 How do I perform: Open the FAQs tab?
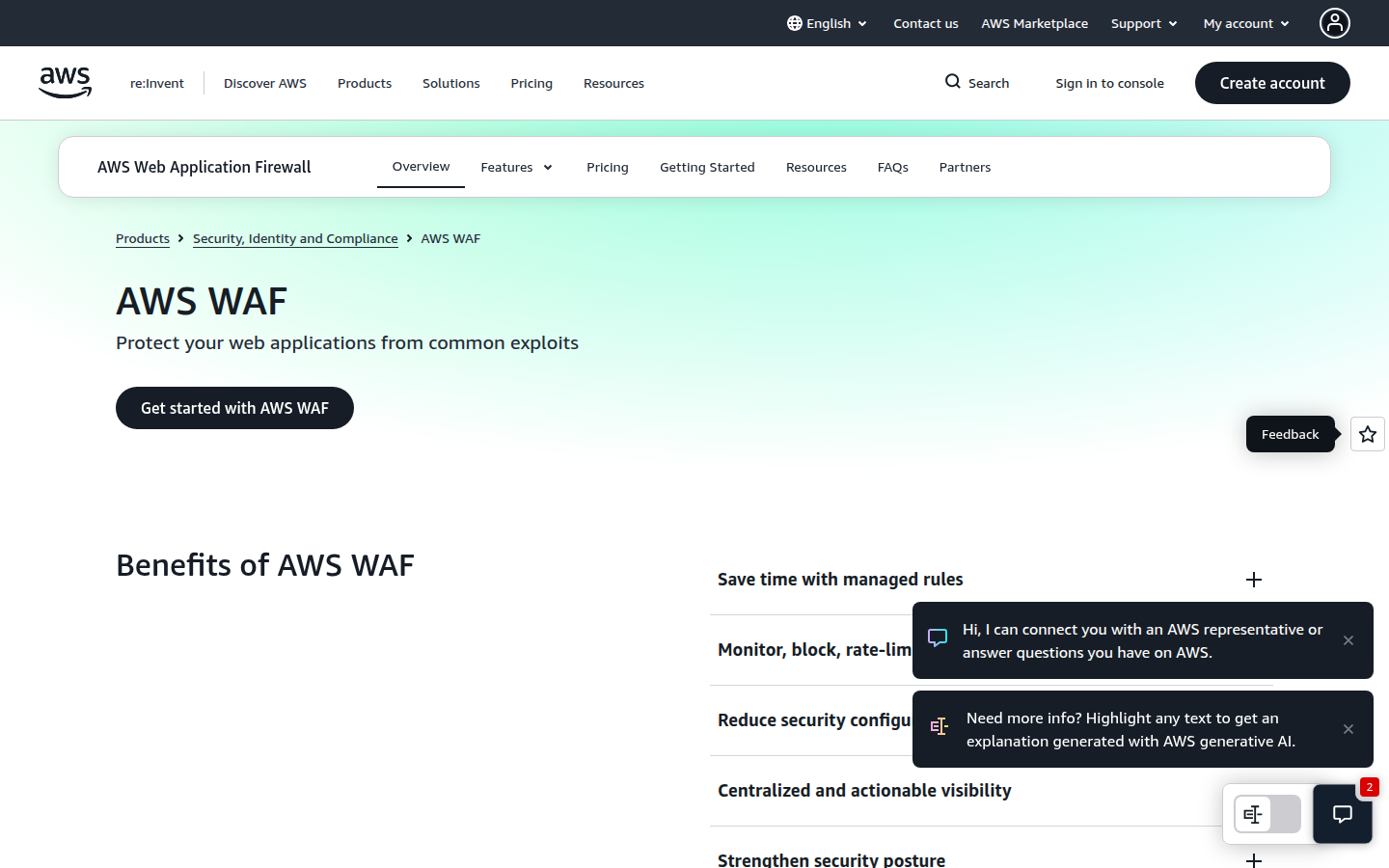coord(893,167)
